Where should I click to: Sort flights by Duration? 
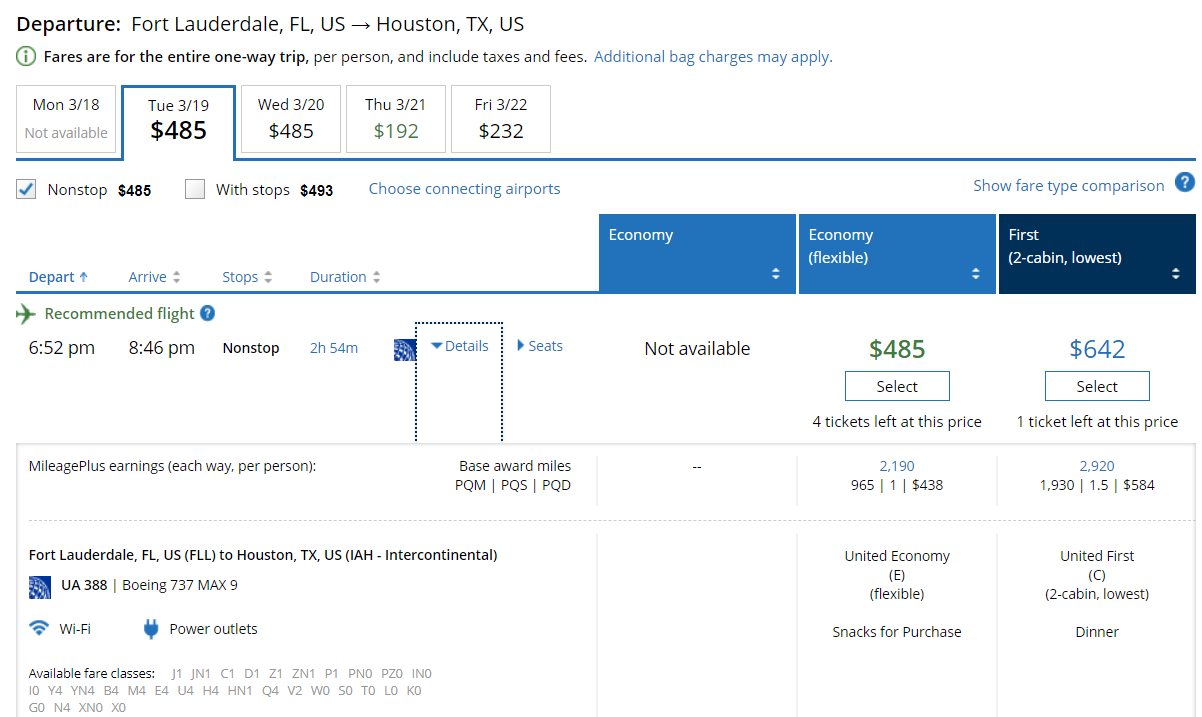[x=345, y=277]
